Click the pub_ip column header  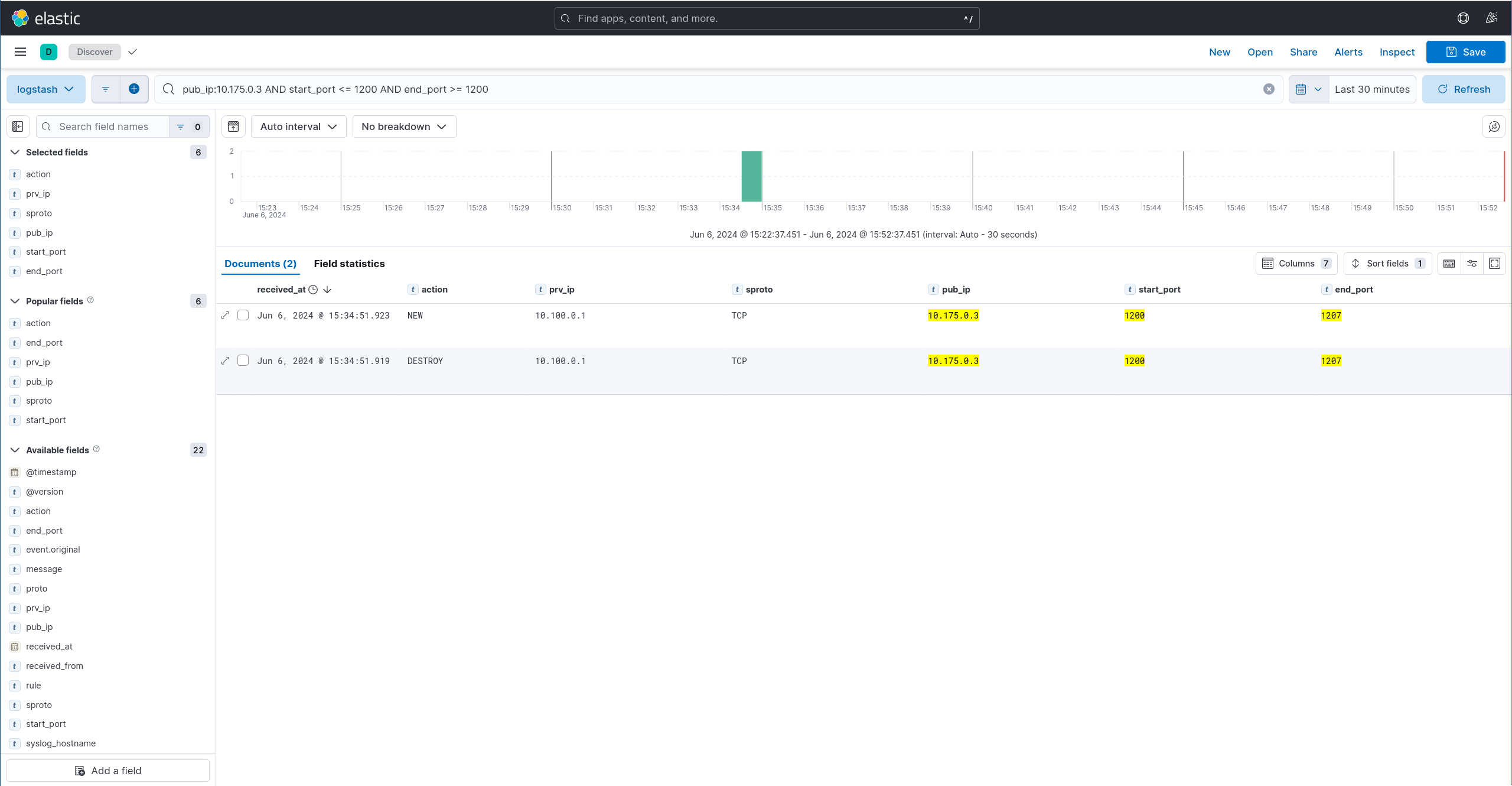click(x=956, y=290)
